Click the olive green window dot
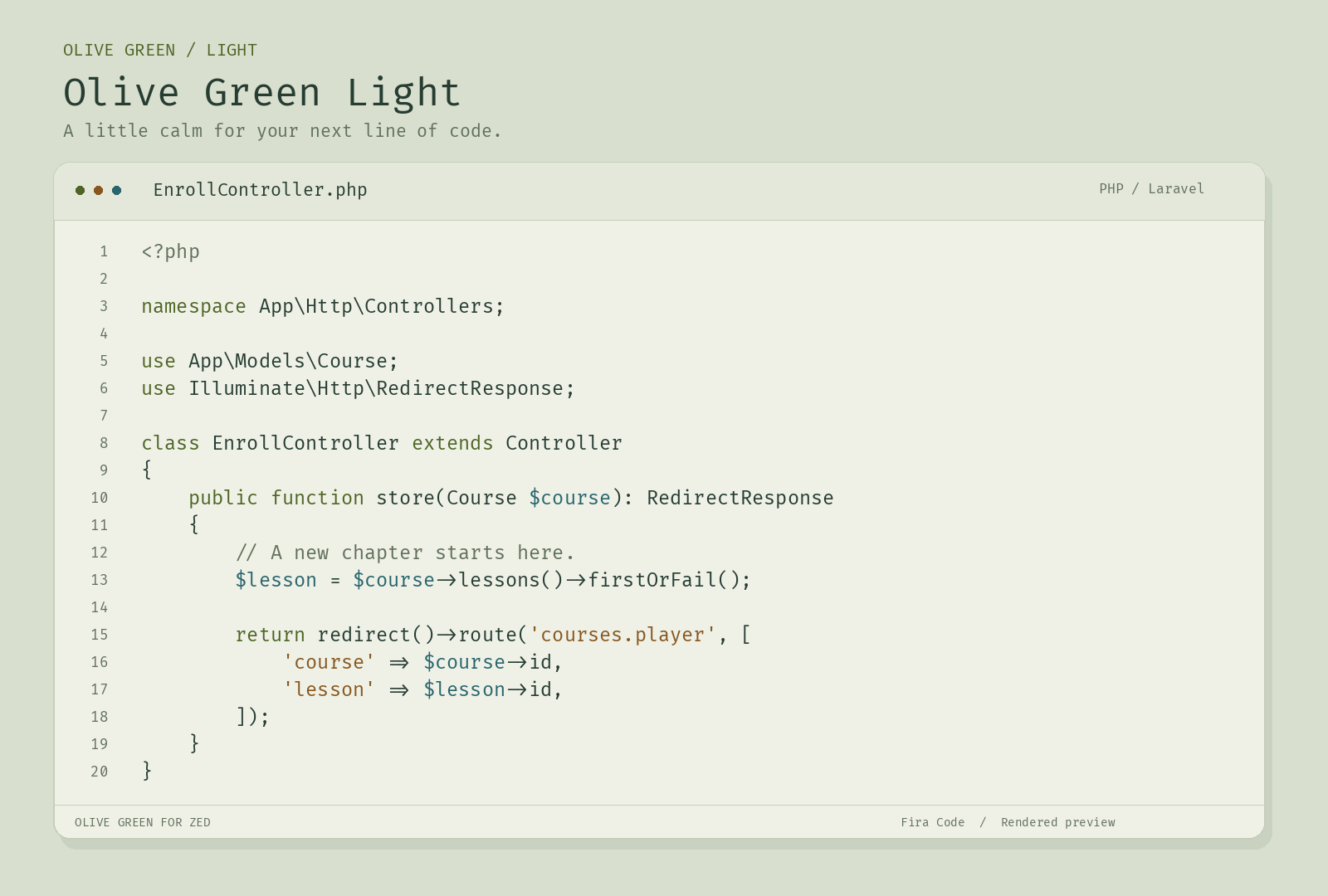 (80, 191)
